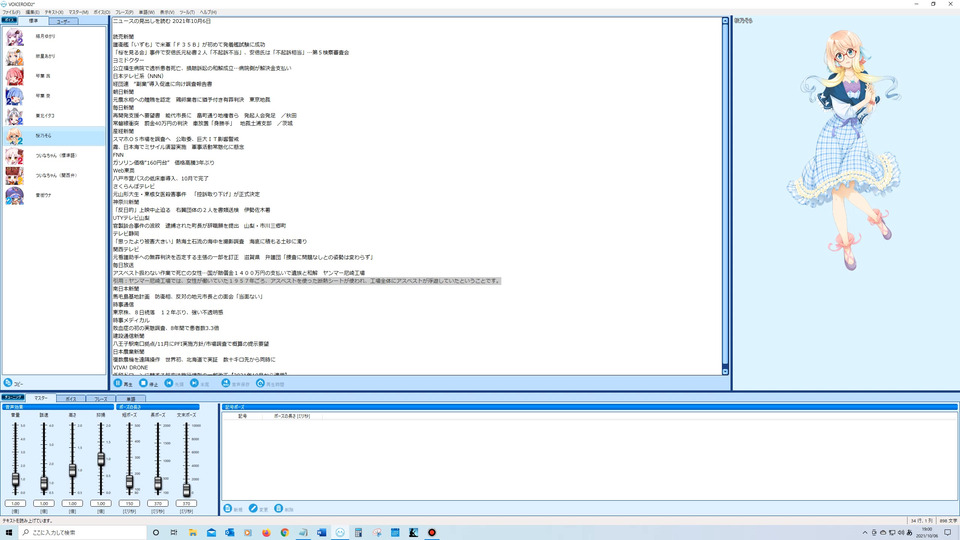Click the text editor scrollbar down arrow
Screen dimensions: 960x540
tap(725, 371)
